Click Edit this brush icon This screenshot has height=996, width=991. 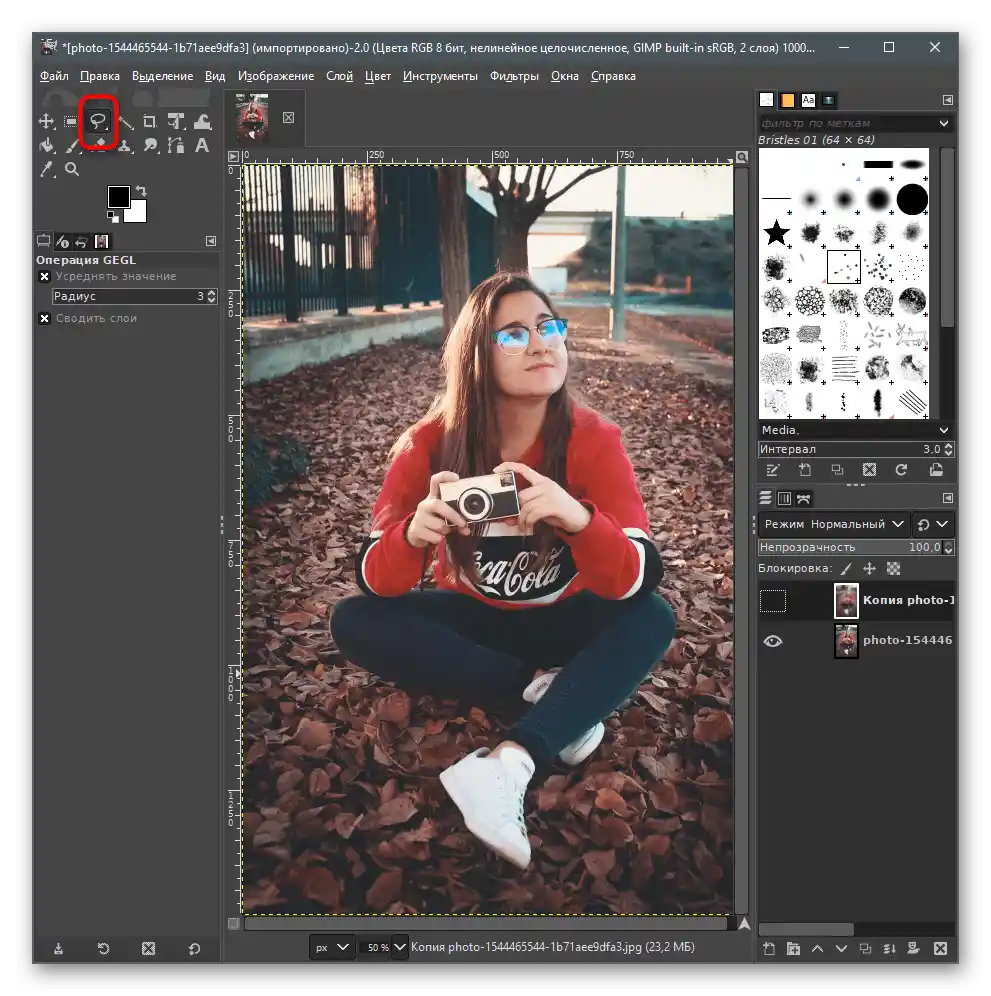773,470
